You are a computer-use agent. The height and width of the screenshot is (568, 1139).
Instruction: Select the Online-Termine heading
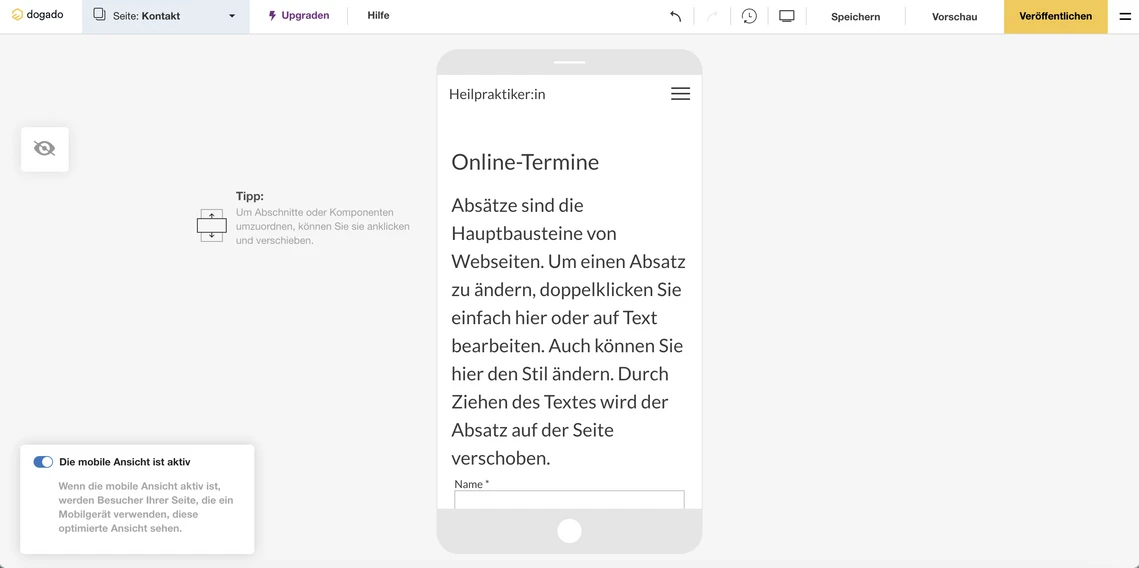tap(525, 162)
